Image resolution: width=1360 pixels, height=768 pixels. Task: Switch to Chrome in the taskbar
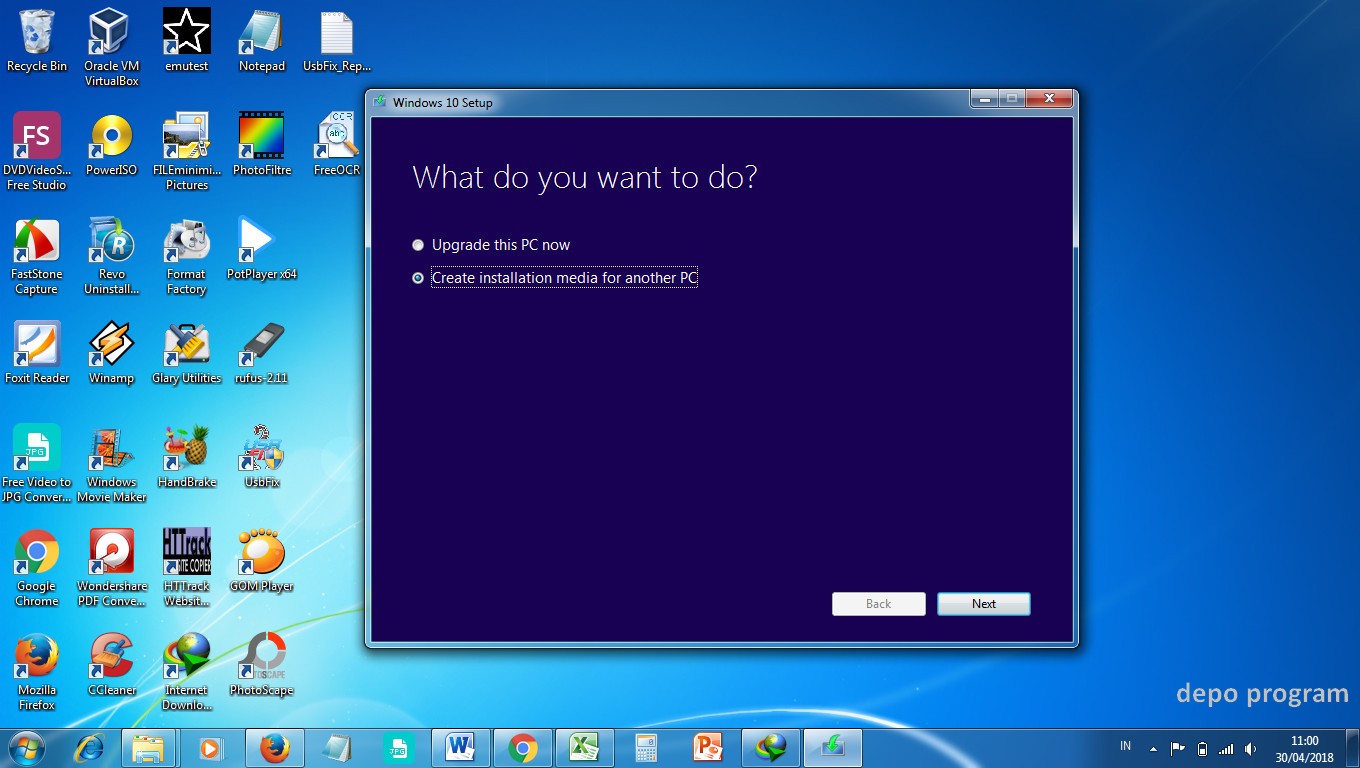pyautogui.click(x=522, y=748)
